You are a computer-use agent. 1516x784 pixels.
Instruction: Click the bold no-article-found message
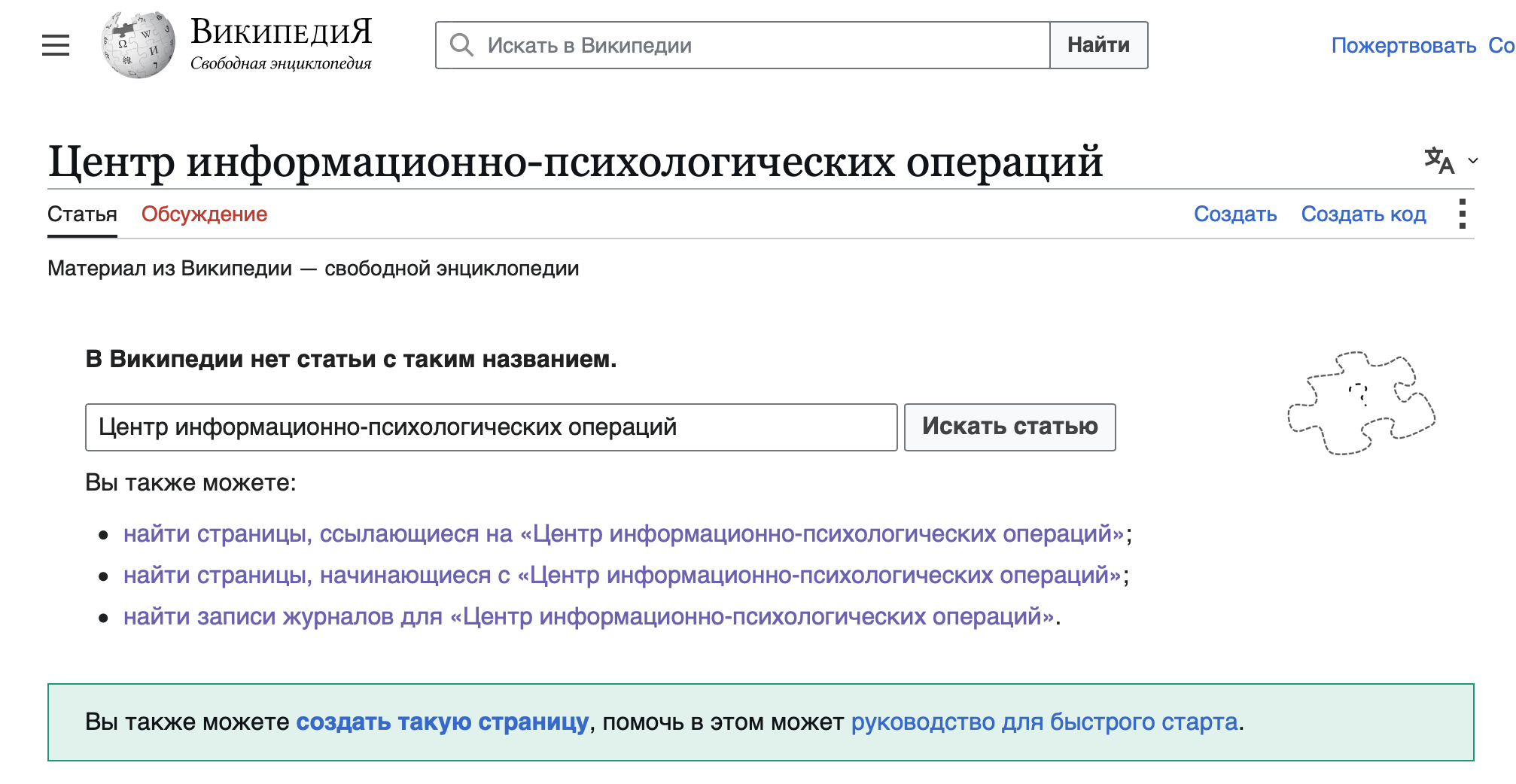click(x=351, y=359)
